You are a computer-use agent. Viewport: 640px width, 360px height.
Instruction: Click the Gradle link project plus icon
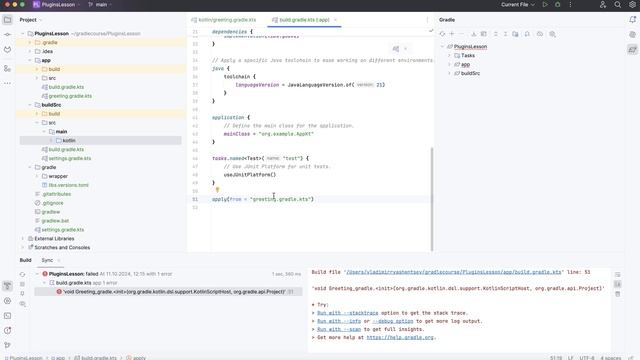pos(452,34)
